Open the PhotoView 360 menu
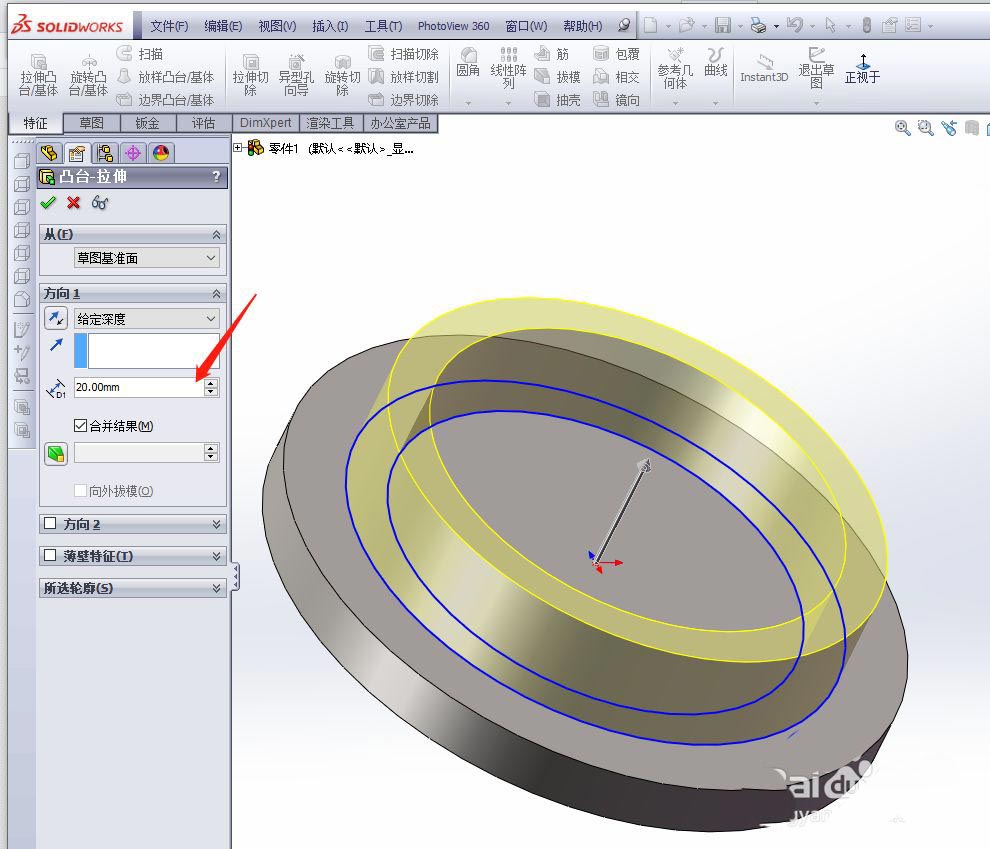 coord(453,25)
